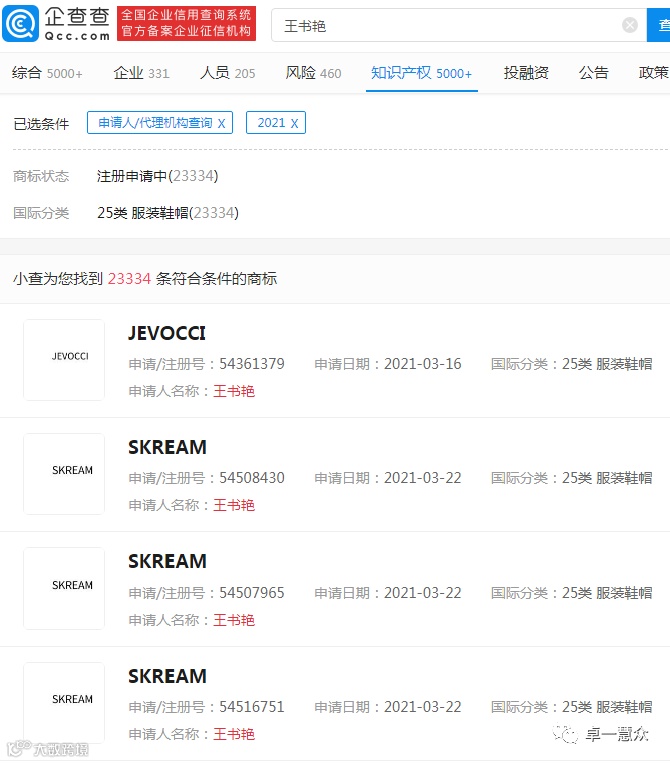This screenshot has height=763, width=670.
Task: Switch to the 企业 331 tab
Action: (x=141, y=73)
